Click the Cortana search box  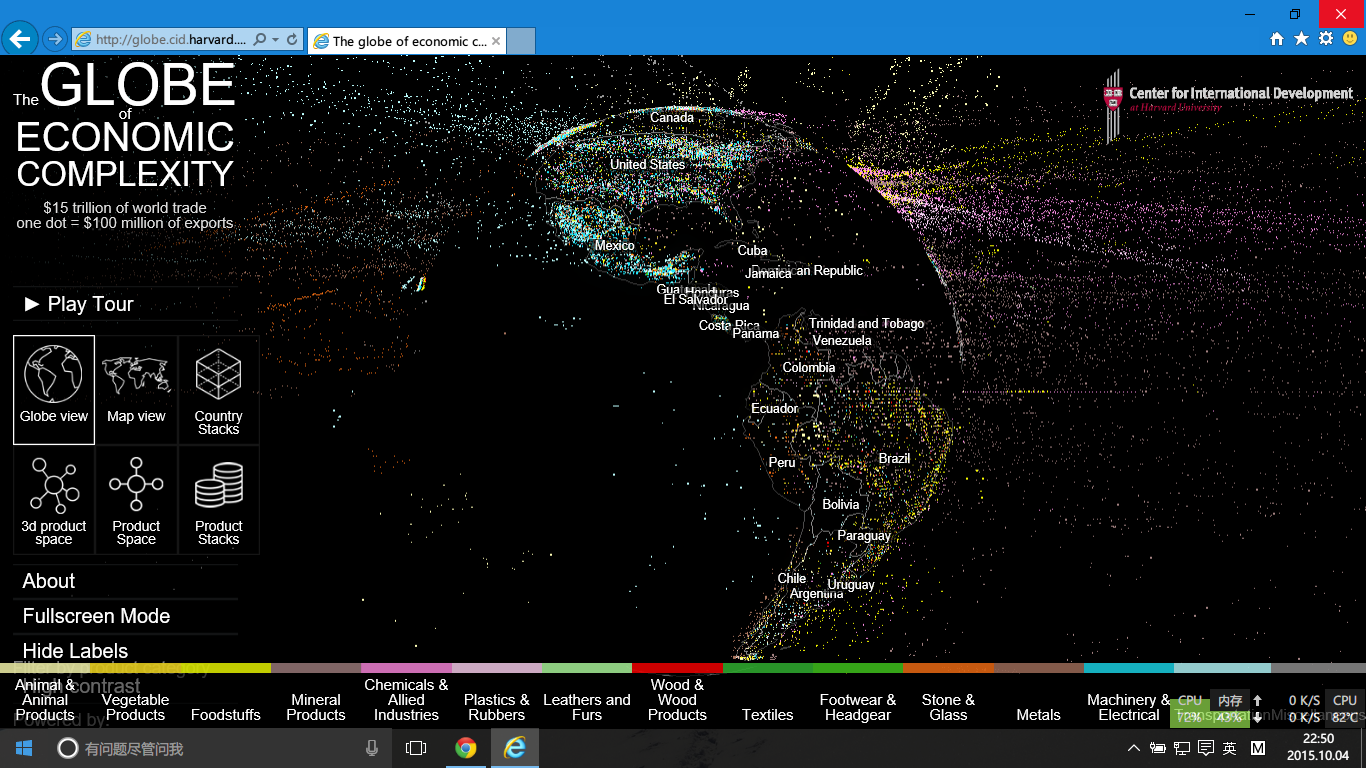coord(220,748)
